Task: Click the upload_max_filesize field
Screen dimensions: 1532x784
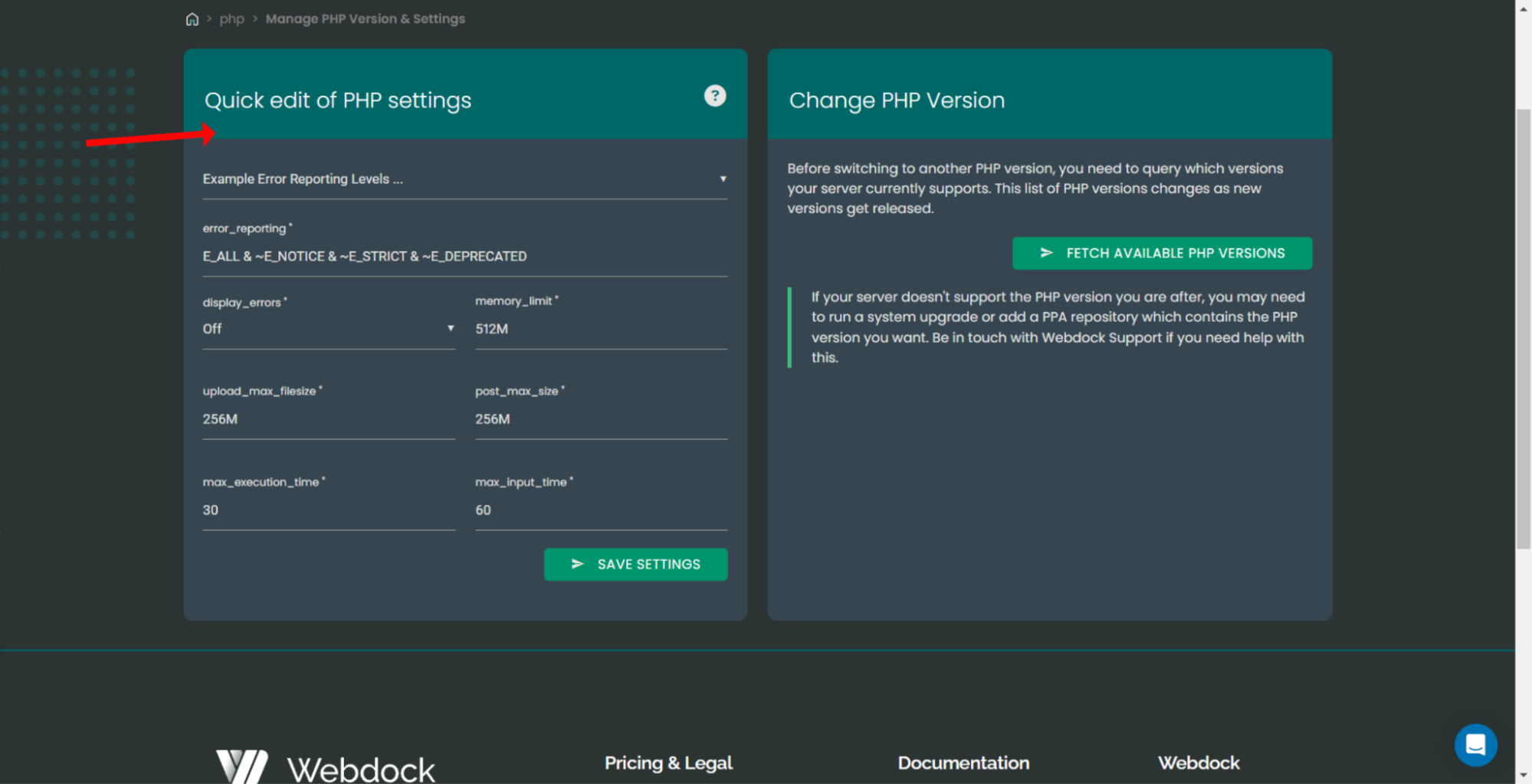Action: click(x=328, y=419)
